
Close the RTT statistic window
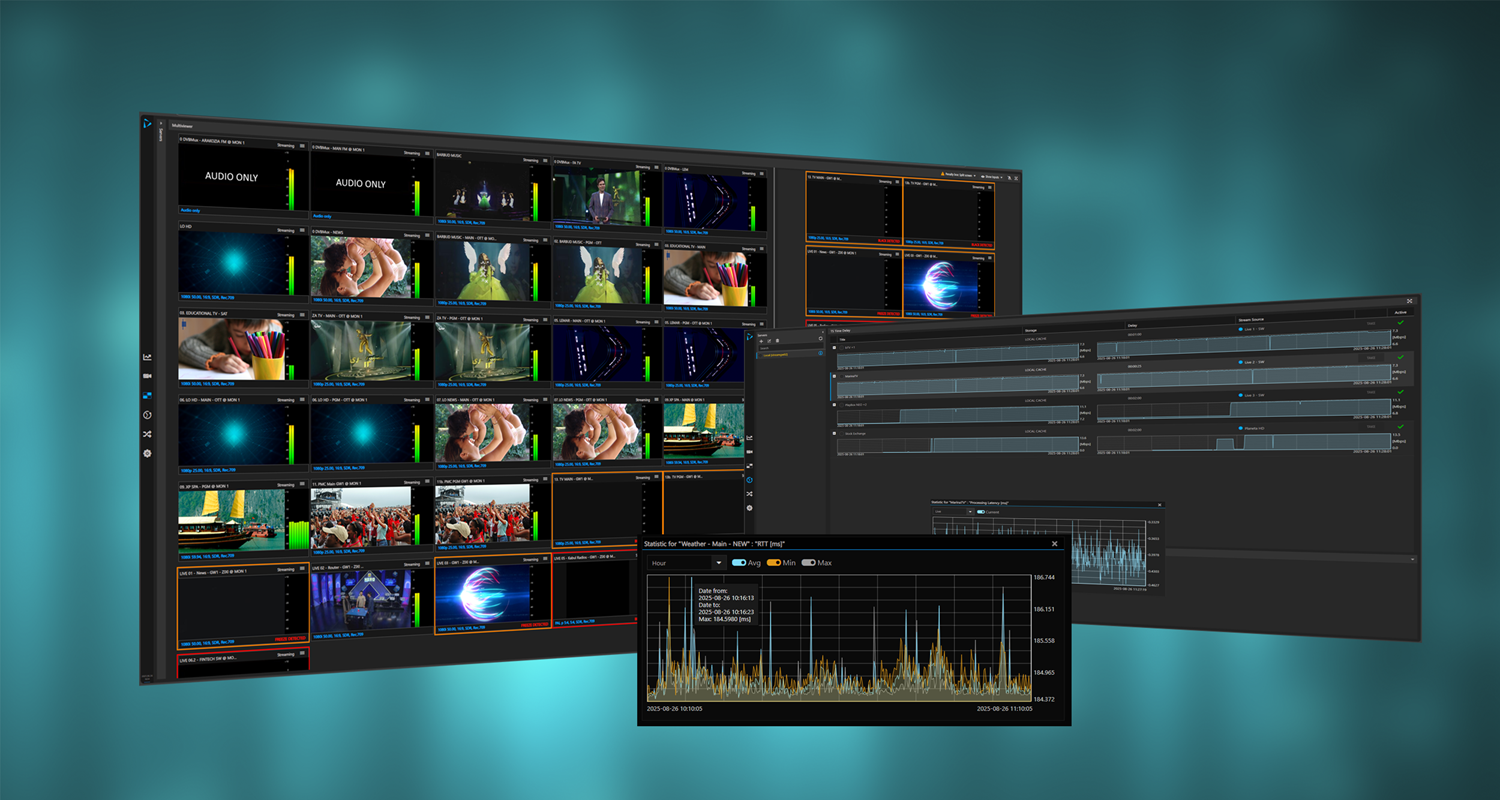pyautogui.click(x=1054, y=544)
